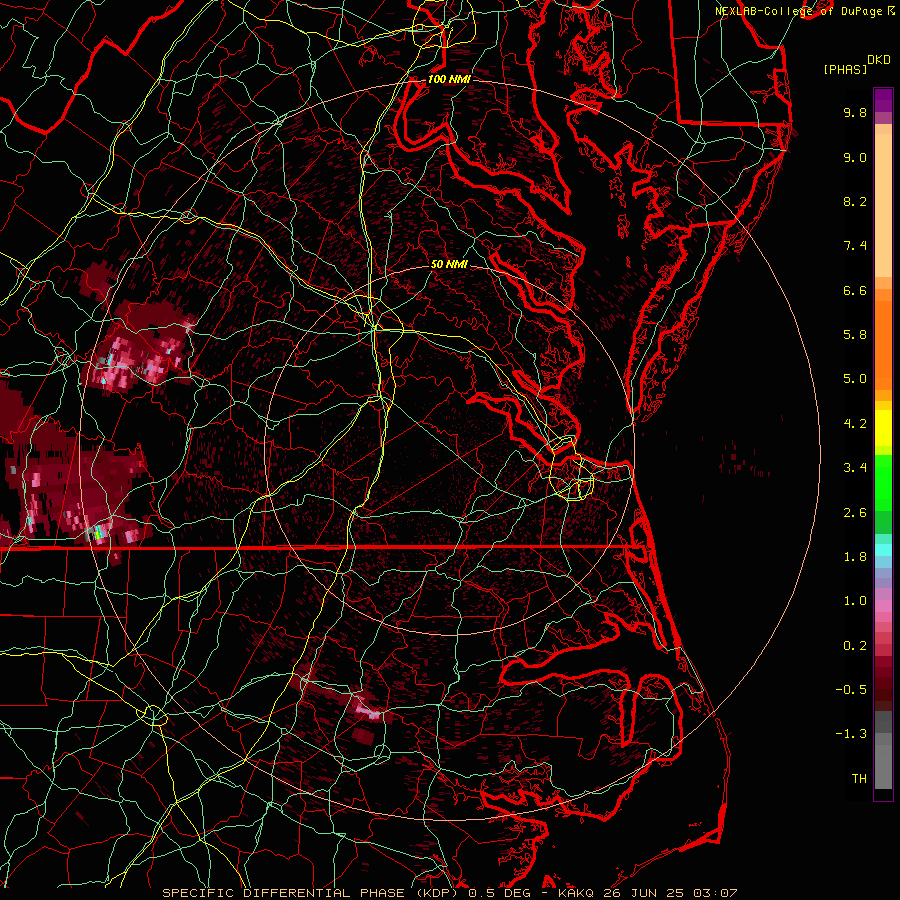Viewport: 900px width, 900px height.
Task: Click the 1.0 legend value
Action: tap(855, 601)
